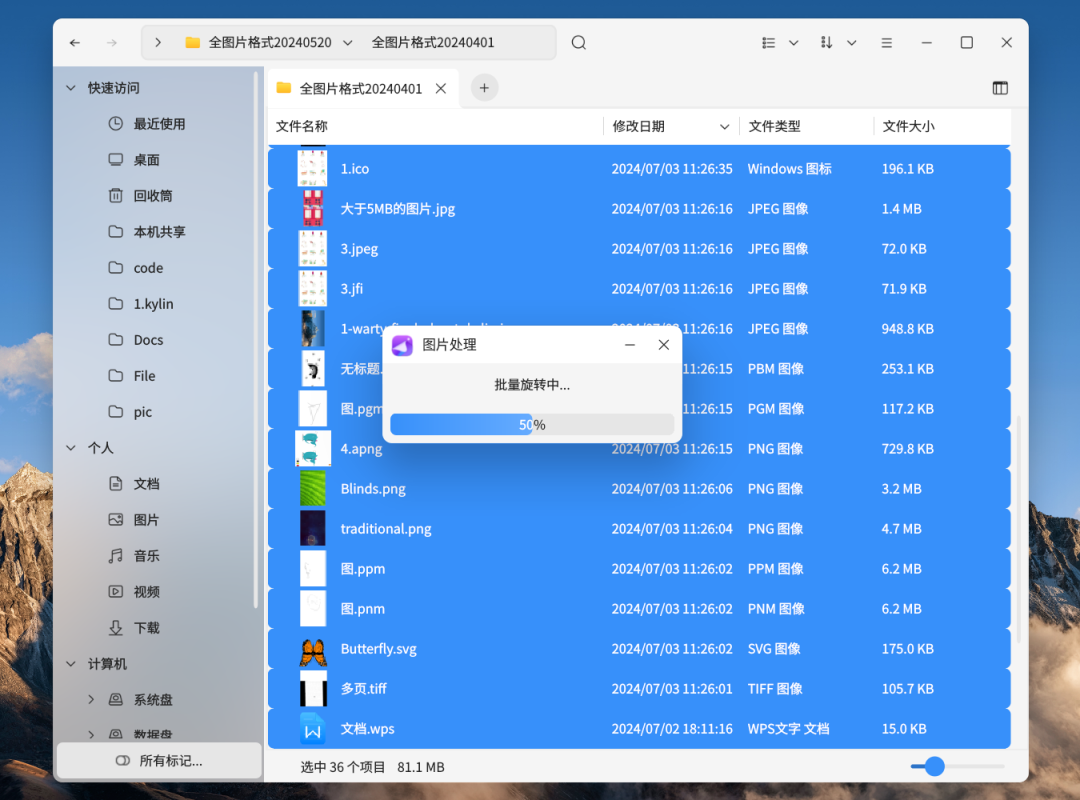
Task: Sort by 文件名称 column header
Action: (302, 126)
